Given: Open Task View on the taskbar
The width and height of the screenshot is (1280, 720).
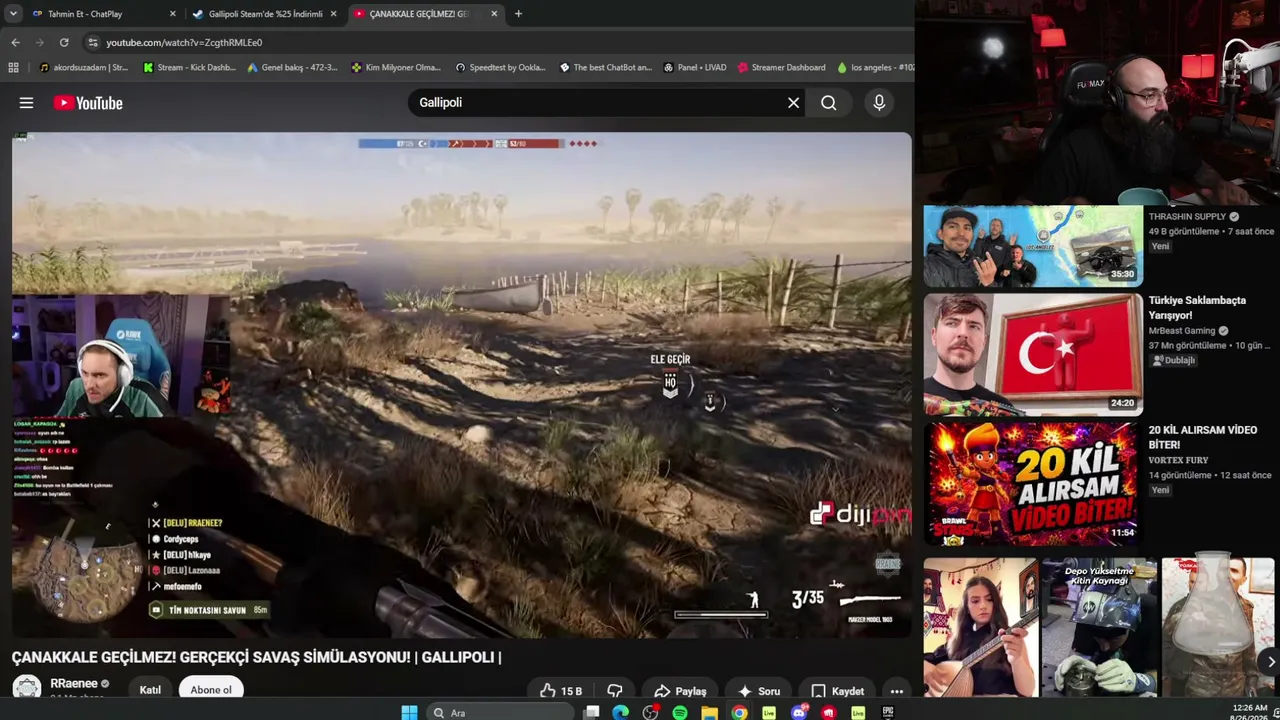Looking at the screenshot, I should pos(592,712).
